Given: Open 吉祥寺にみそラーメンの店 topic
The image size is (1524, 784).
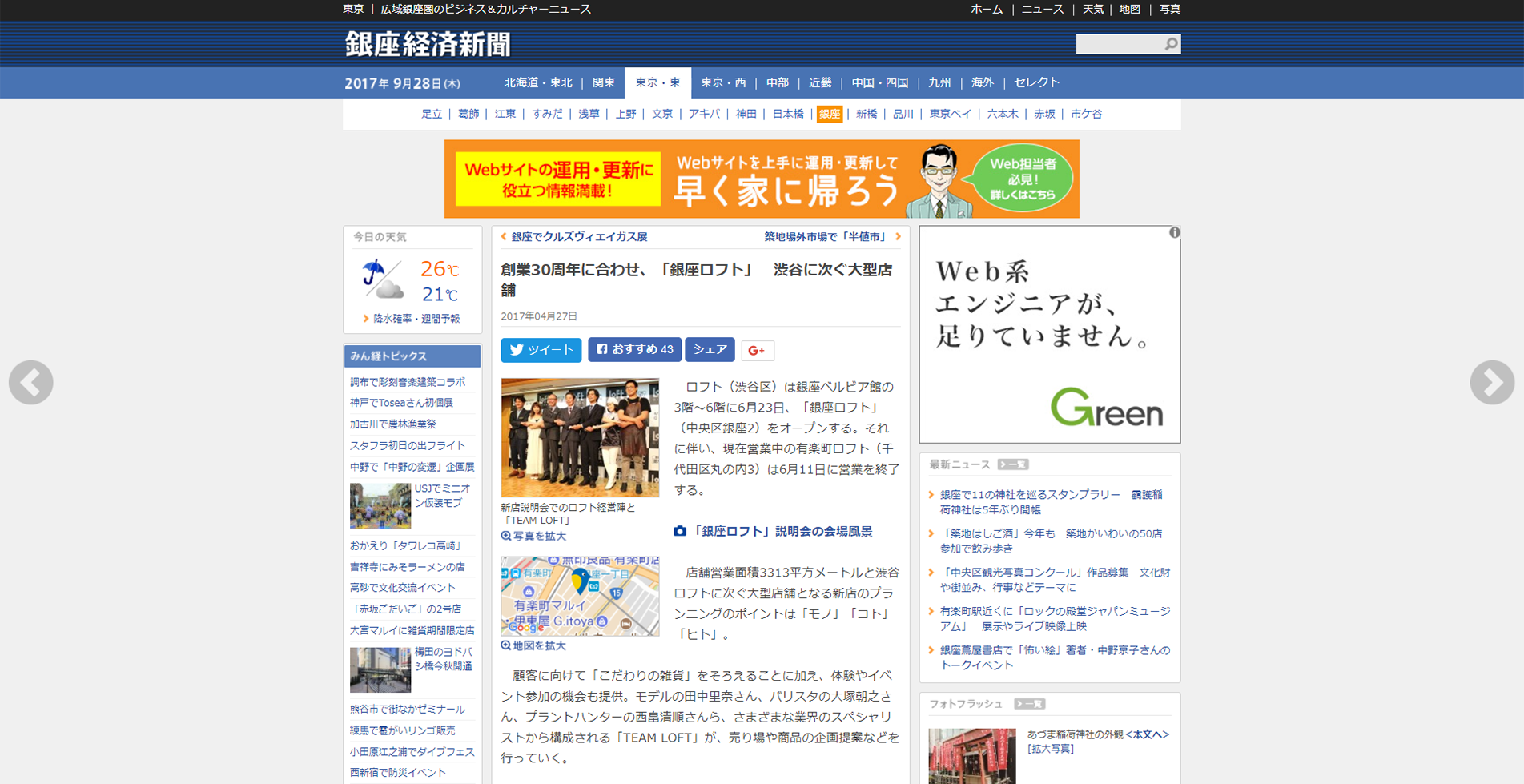Looking at the screenshot, I should click(x=407, y=567).
